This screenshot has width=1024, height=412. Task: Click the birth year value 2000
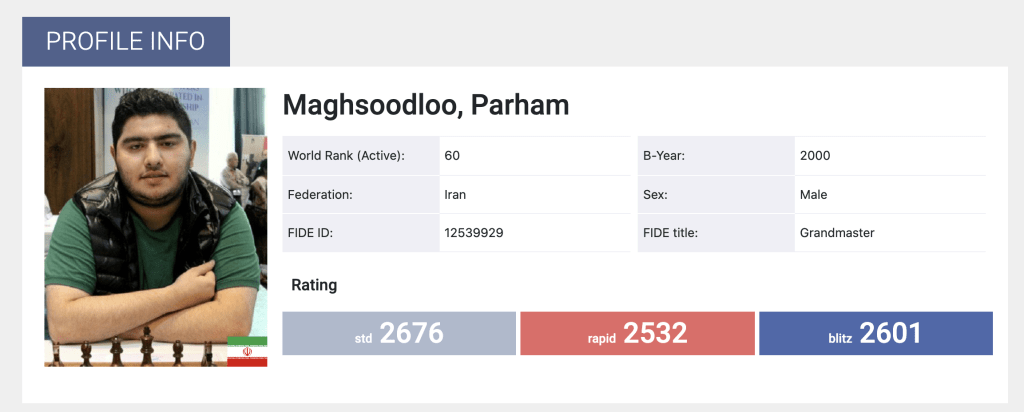coord(815,156)
